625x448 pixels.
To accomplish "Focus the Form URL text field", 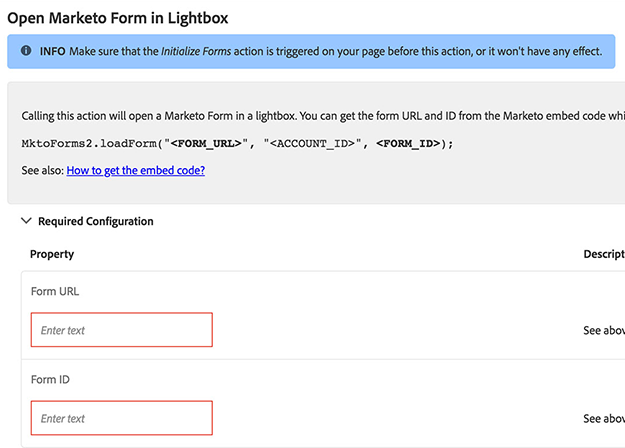I will point(122,330).
